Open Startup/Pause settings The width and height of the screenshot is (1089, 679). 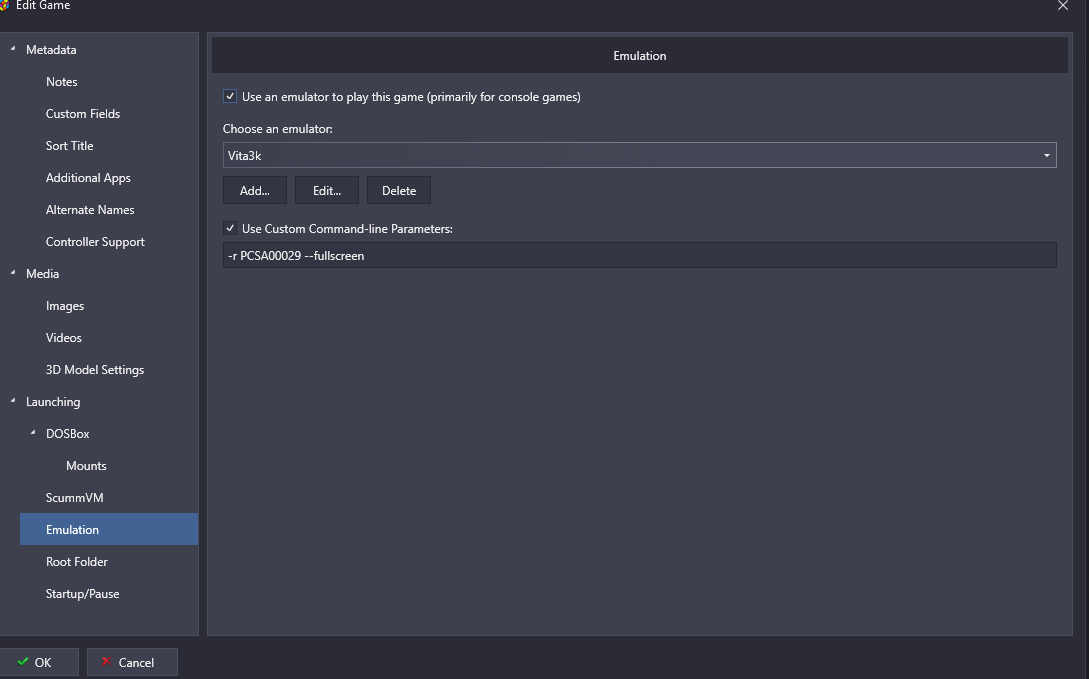[x=83, y=593]
